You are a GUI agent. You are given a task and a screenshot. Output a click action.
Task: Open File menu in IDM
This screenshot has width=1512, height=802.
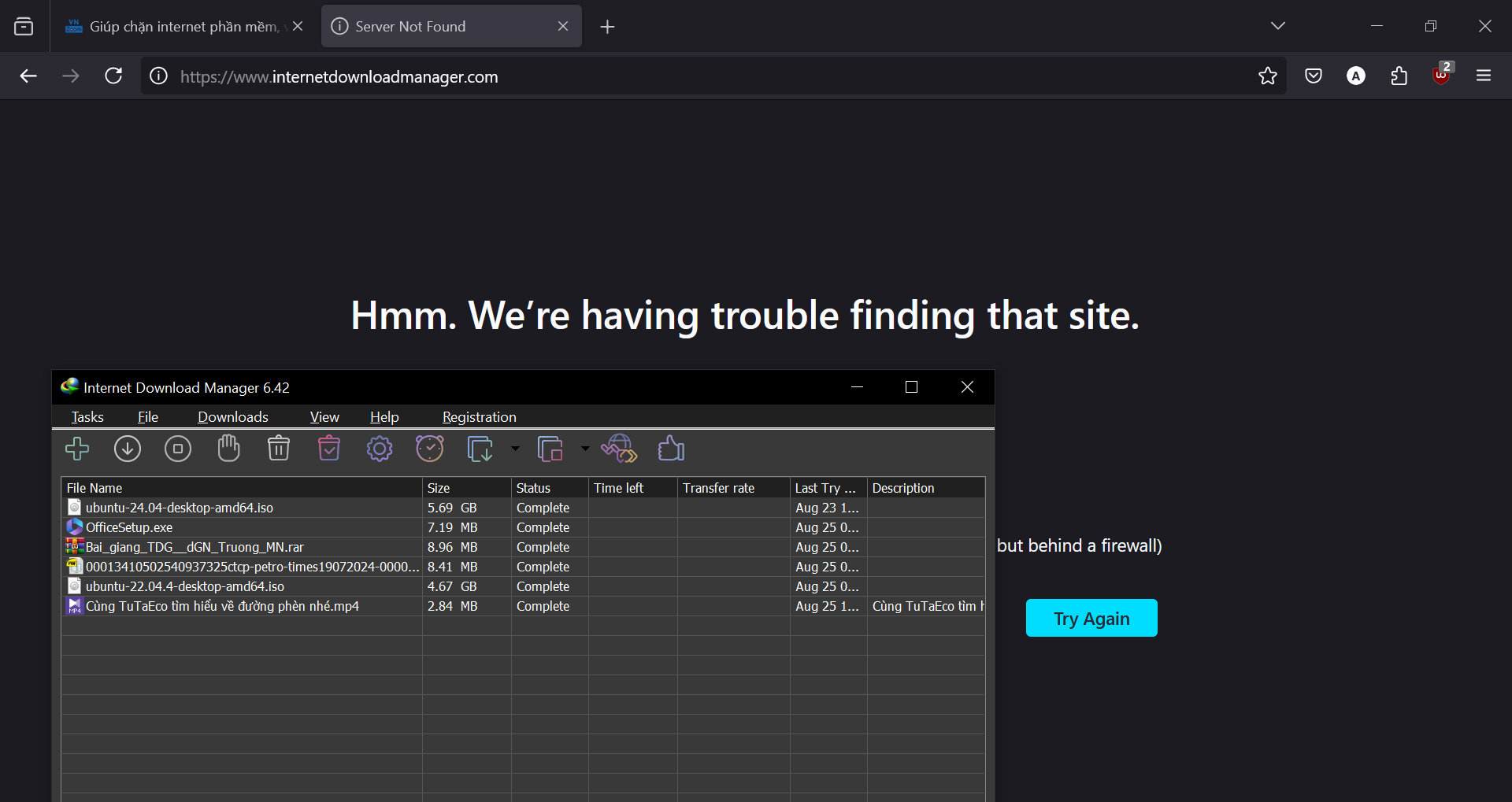click(x=148, y=417)
